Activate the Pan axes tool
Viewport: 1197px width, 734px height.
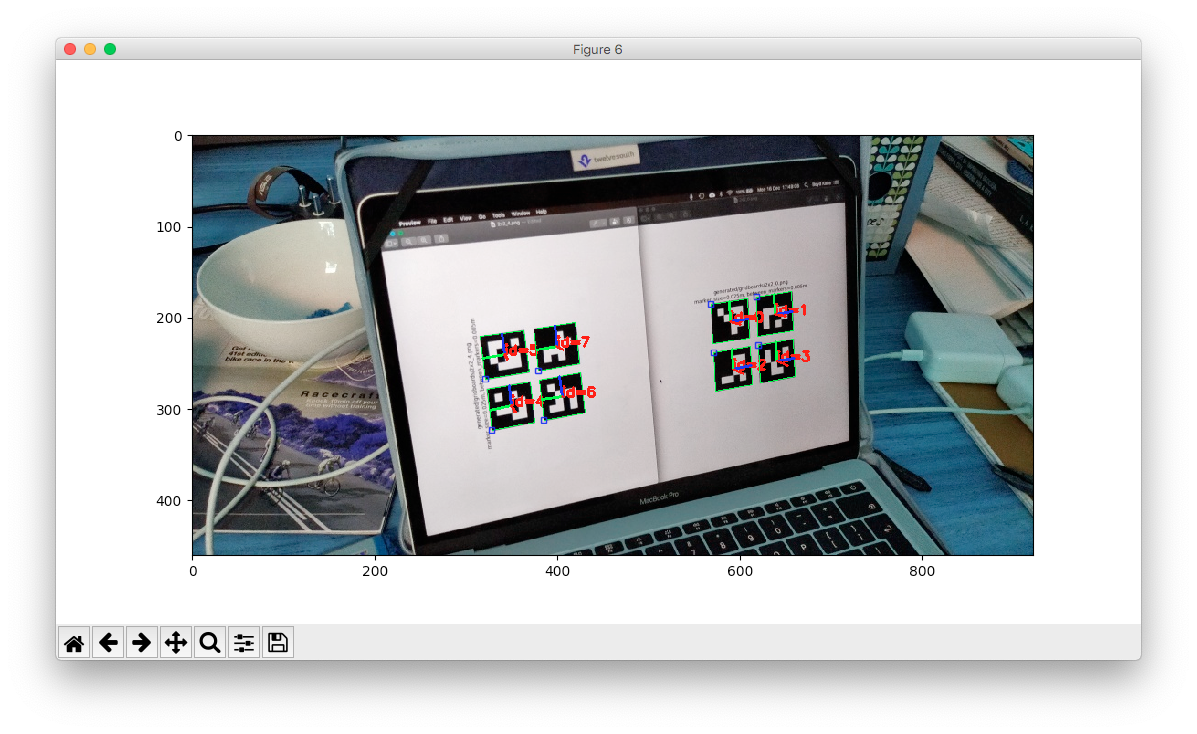(x=176, y=643)
